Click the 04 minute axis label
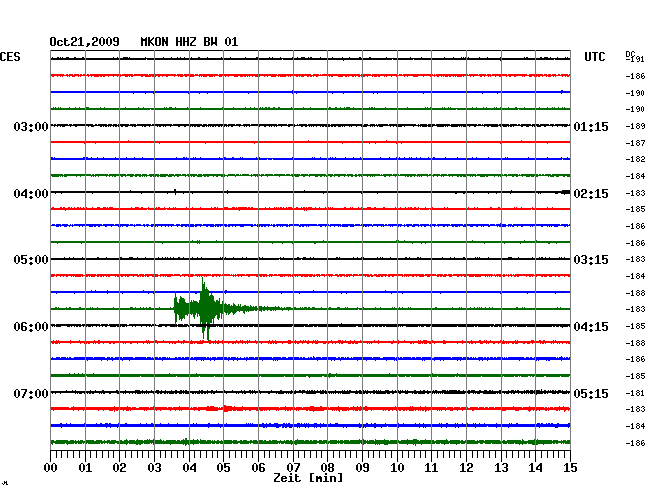This screenshot has width=650, height=494. point(189,467)
